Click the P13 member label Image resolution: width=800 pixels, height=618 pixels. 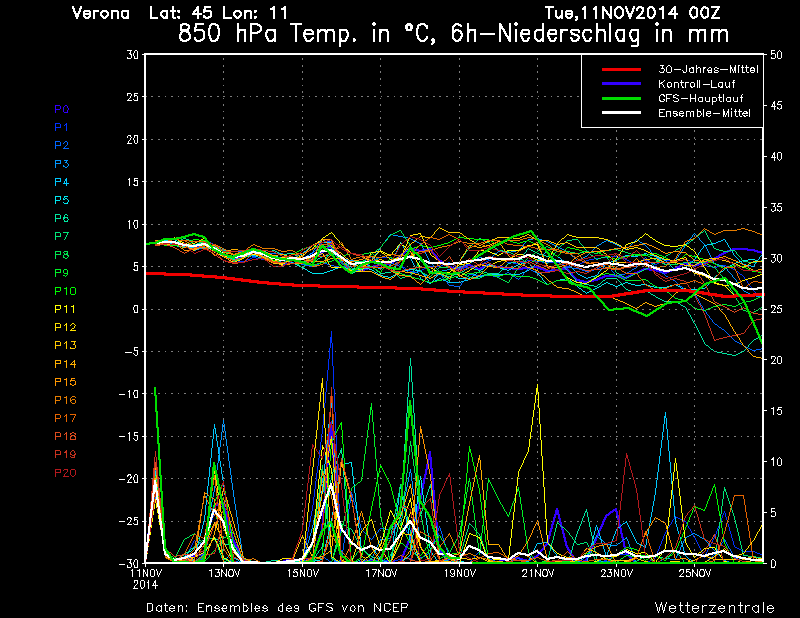click(65, 345)
